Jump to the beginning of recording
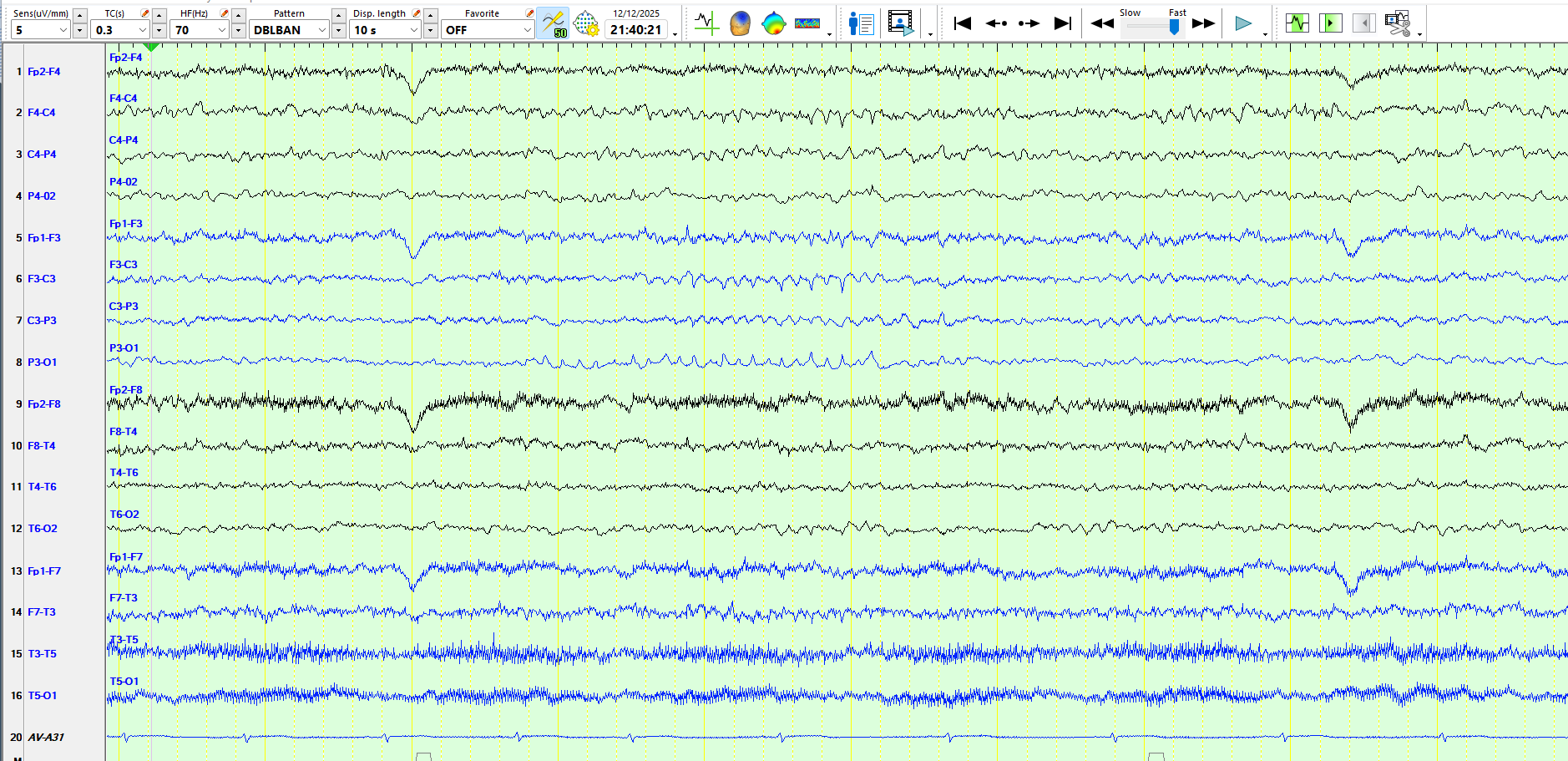Viewport: 1568px width, 761px height. 962,23
